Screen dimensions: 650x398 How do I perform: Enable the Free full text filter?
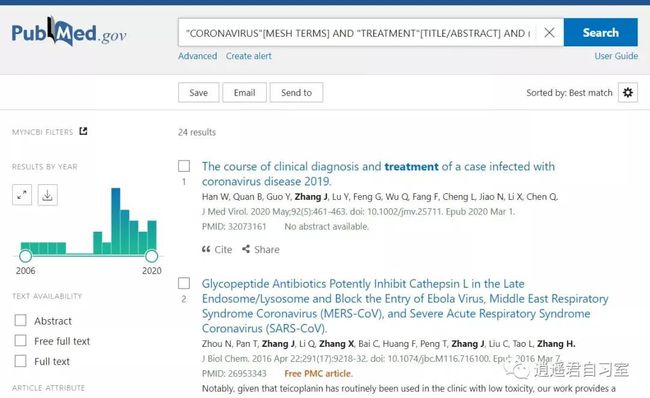pyautogui.click(x=20, y=340)
